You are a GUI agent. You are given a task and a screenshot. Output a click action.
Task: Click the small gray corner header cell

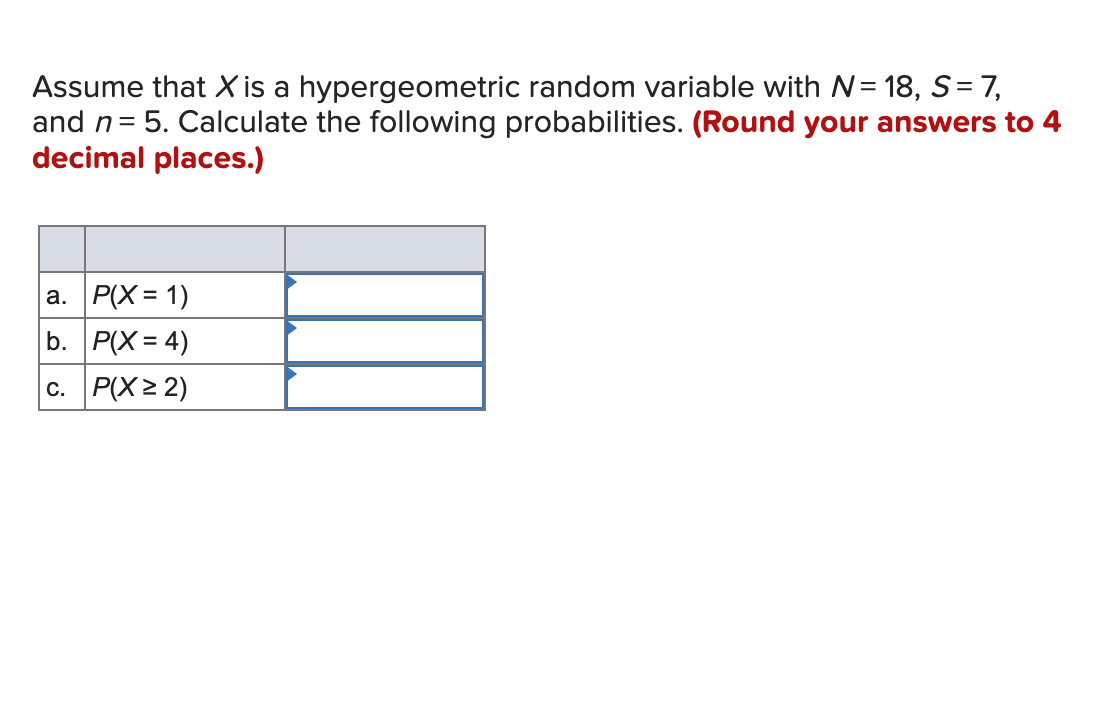[61, 248]
